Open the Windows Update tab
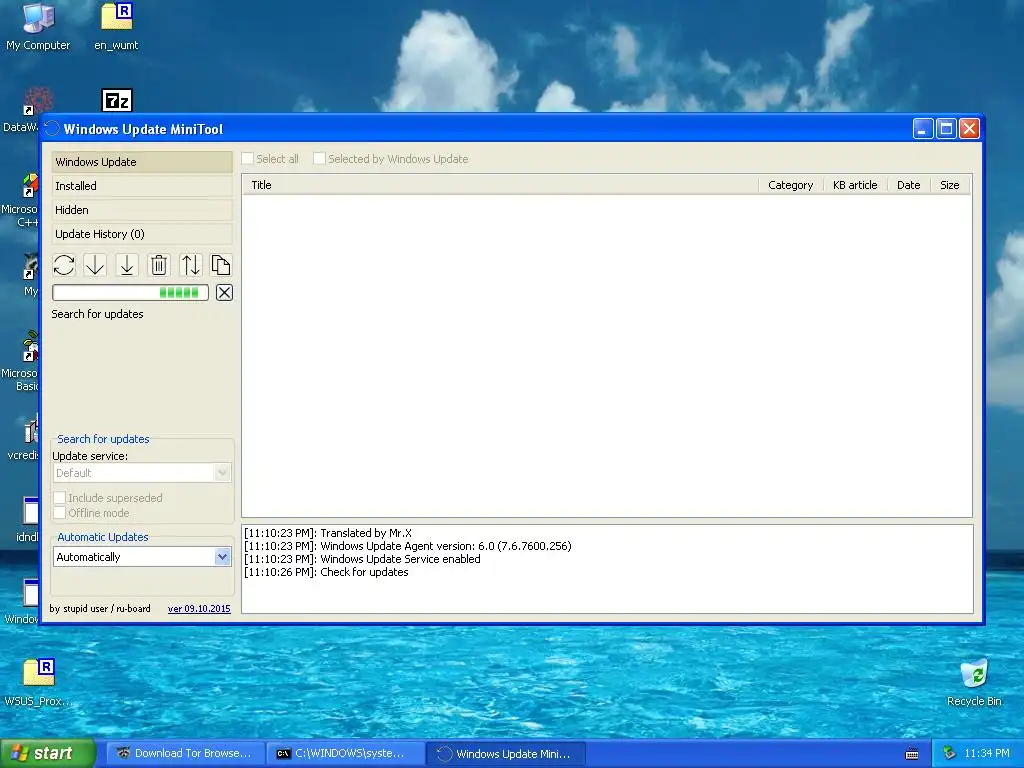 coord(142,162)
